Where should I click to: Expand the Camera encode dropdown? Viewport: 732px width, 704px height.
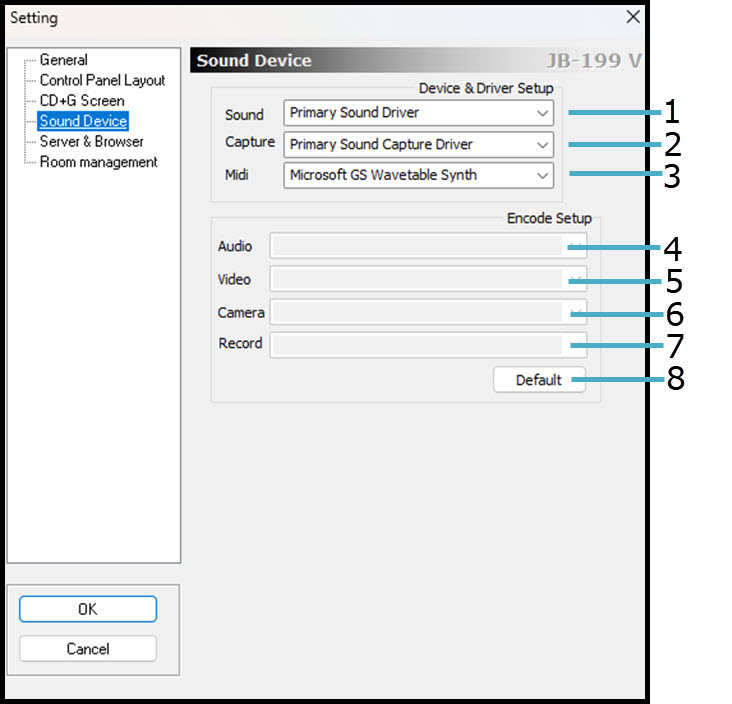click(x=427, y=313)
